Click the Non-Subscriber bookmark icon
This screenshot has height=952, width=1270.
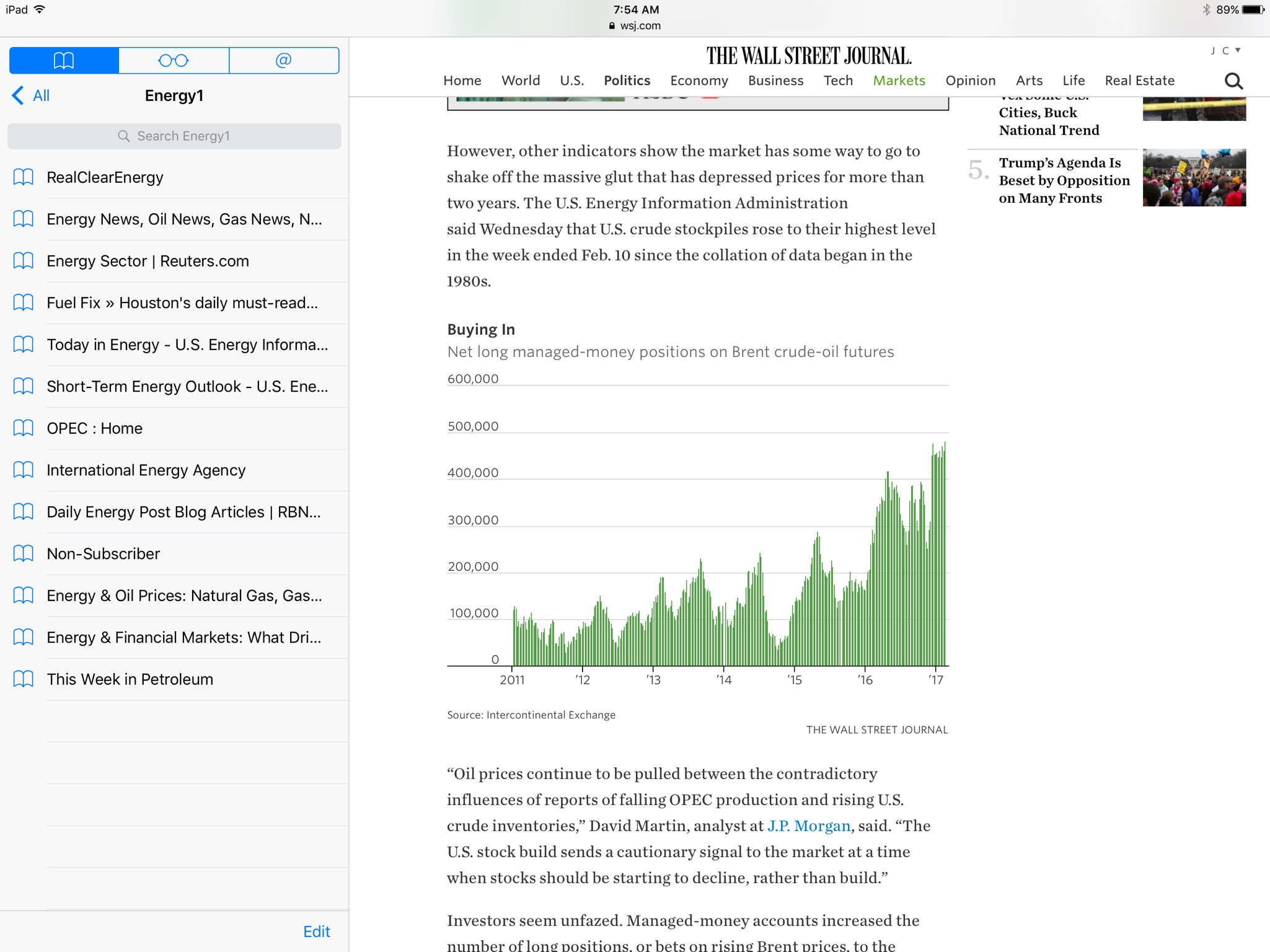click(x=24, y=553)
